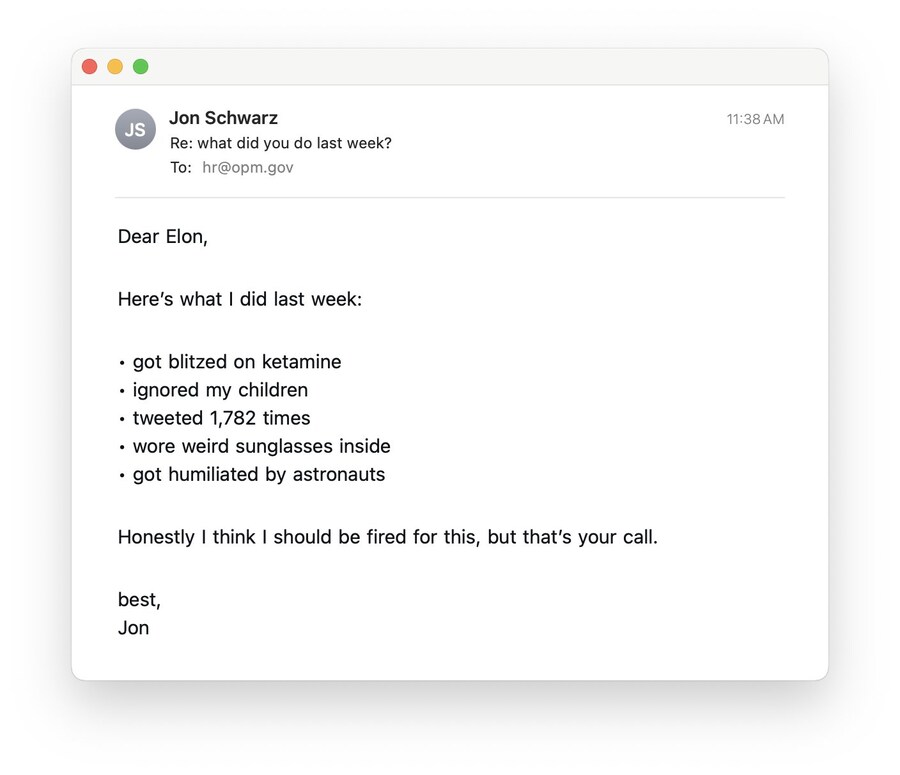
Task: Click the "tweeted 1,782 times" bullet
Action: point(221,418)
